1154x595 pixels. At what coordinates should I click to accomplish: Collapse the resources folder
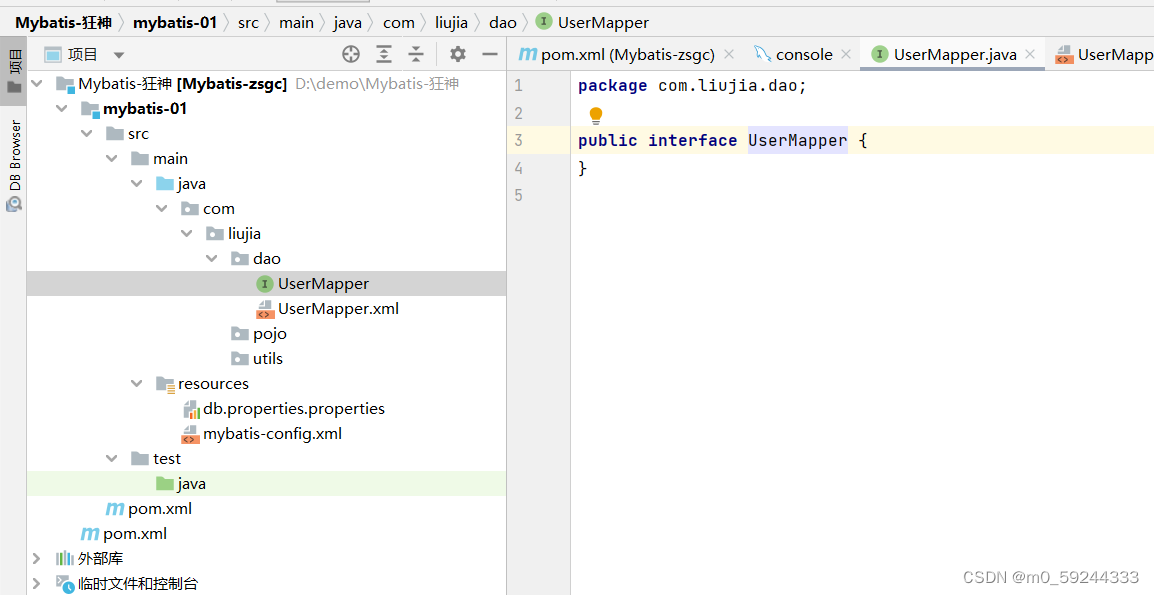pyautogui.click(x=137, y=384)
